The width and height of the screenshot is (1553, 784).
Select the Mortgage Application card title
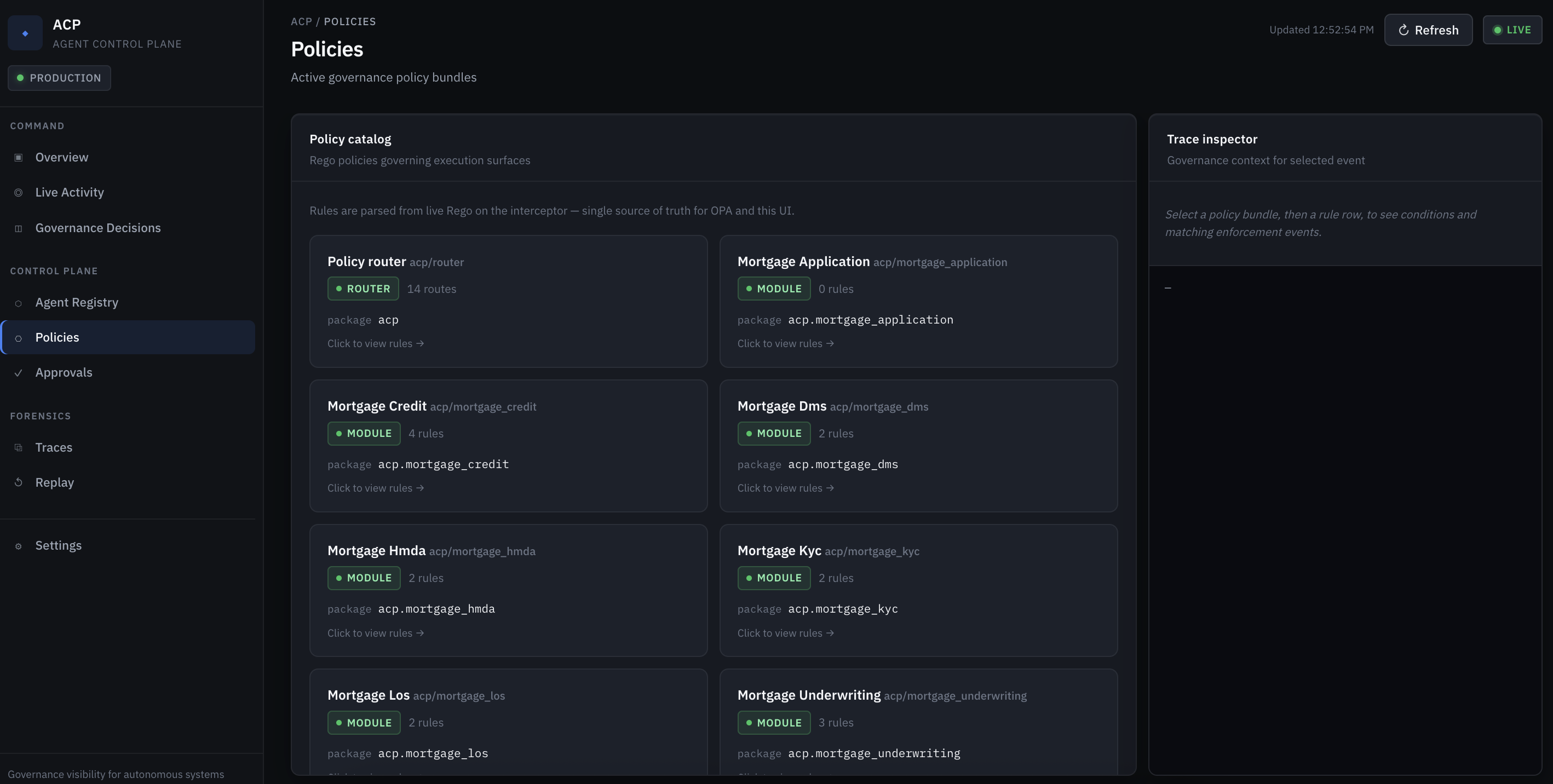pyautogui.click(x=804, y=262)
